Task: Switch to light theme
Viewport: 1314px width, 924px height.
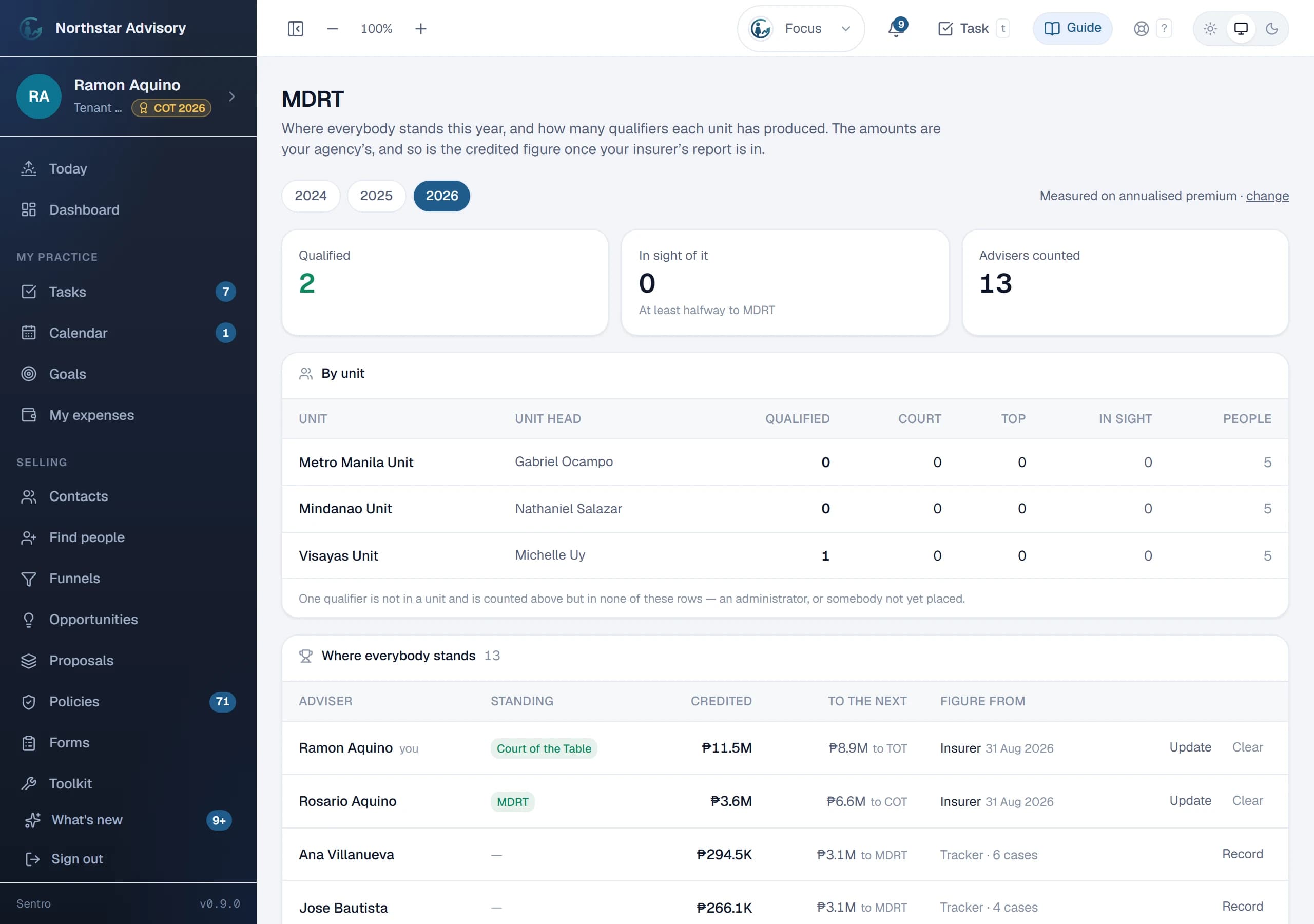Action: 1210,29
